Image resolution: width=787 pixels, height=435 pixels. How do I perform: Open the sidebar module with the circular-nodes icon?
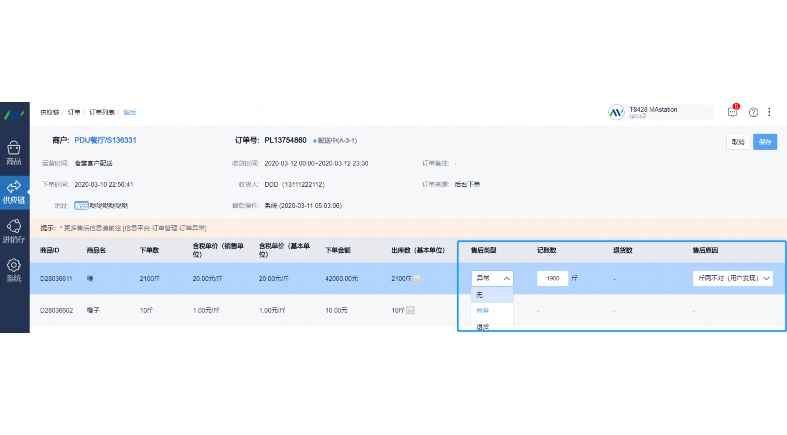coord(14,231)
